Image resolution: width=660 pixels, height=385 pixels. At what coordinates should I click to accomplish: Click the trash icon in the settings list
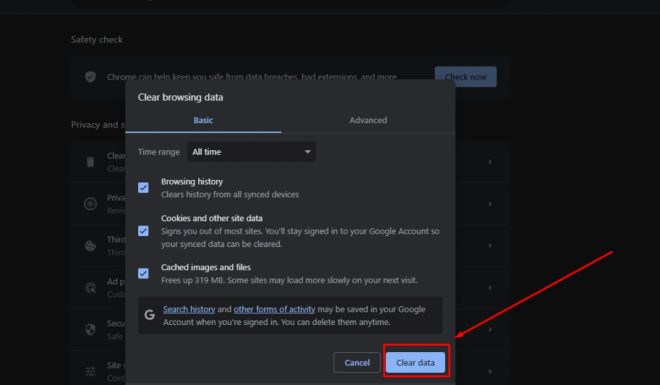90,162
